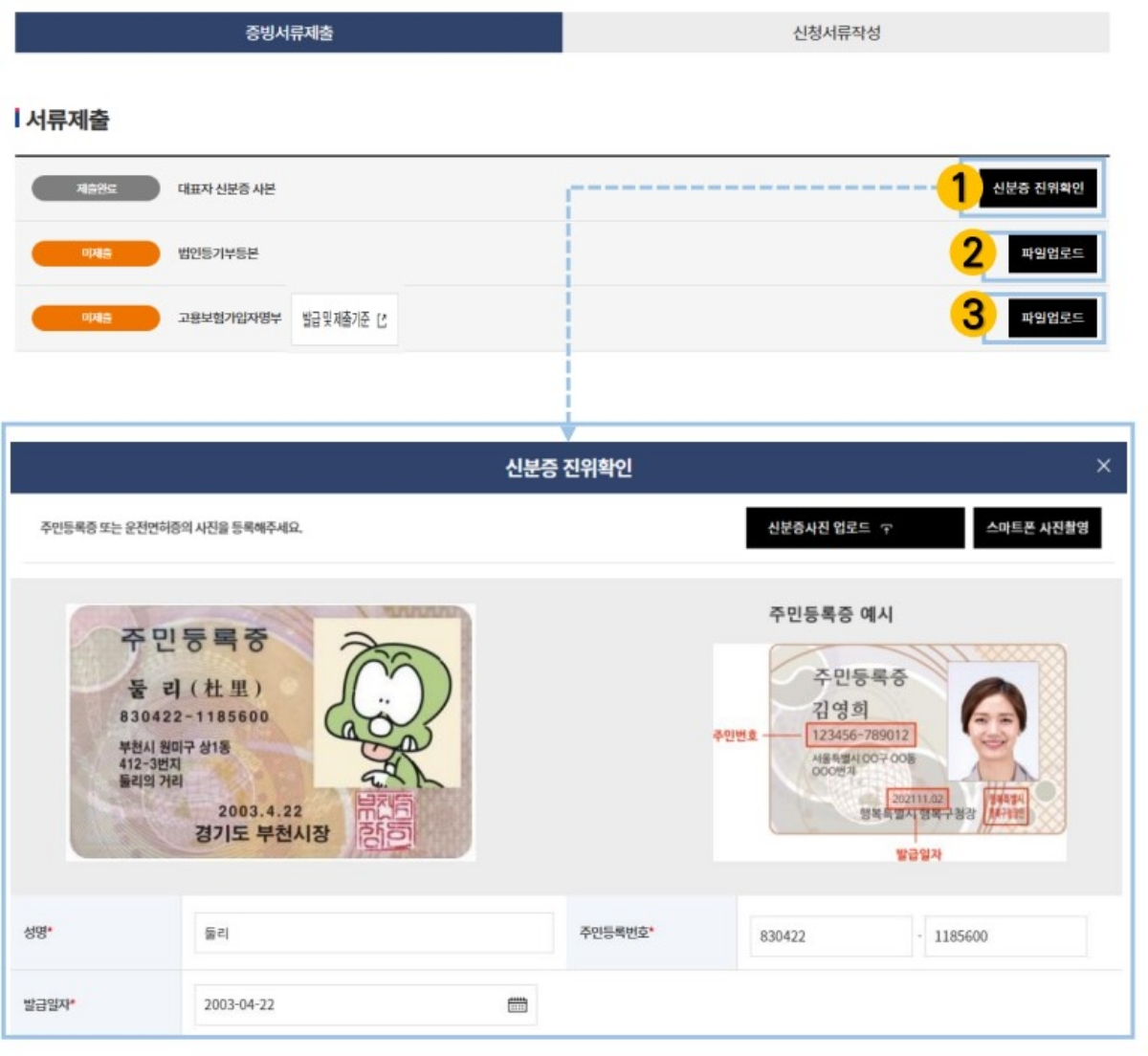Focus first 주민등록번호 field 830422
The width and height of the screenshot is (1148, 1056).
pyautogui.click(x=830, y=936)
